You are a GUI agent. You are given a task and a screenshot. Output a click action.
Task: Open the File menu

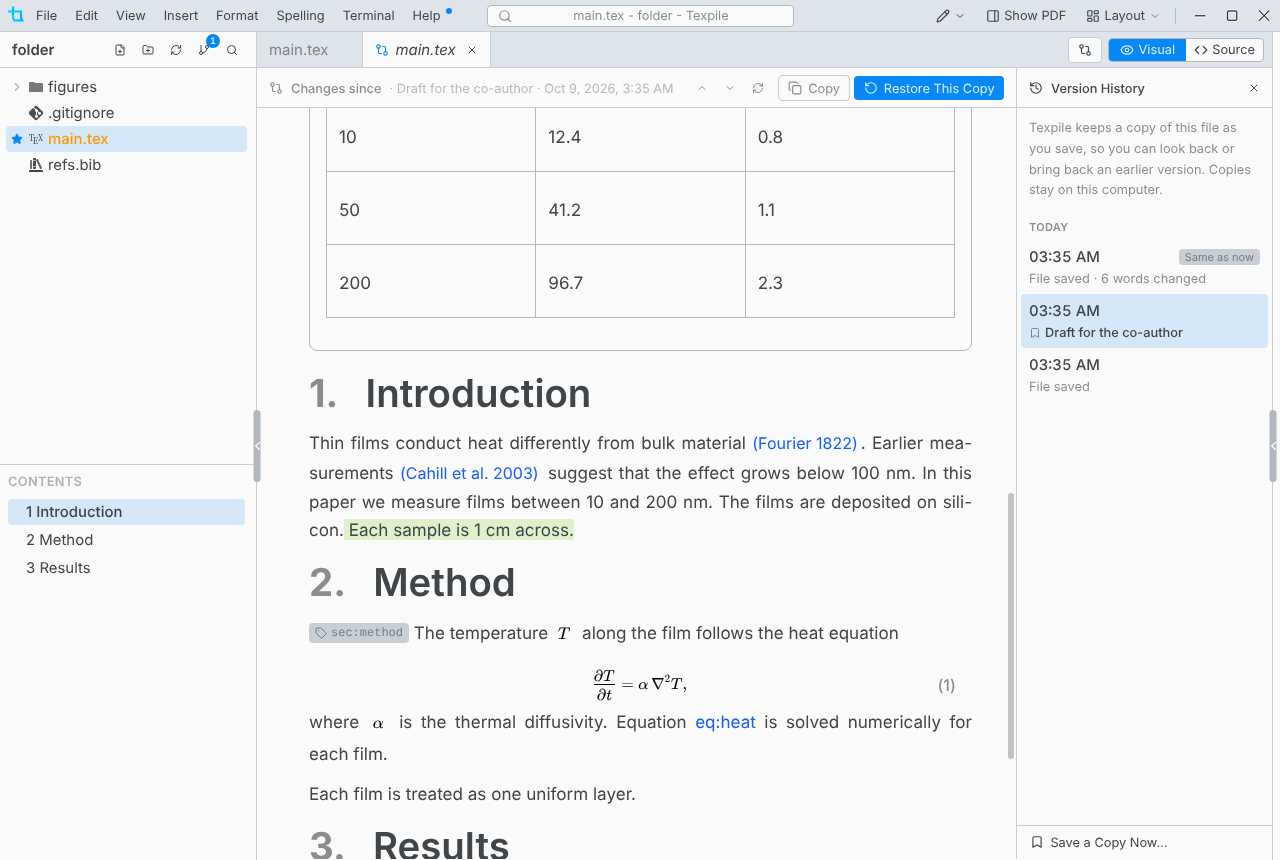pos(46,16)
